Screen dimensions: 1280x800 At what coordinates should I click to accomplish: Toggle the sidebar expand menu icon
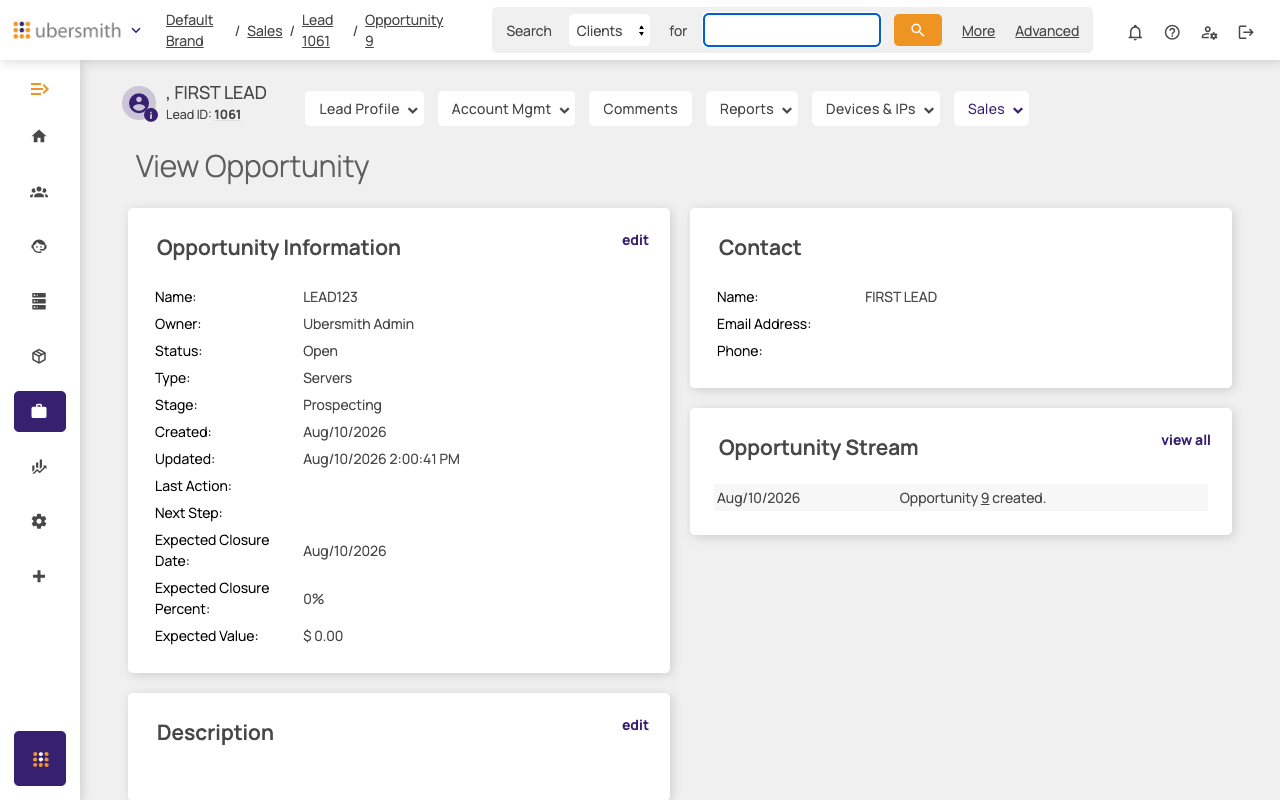[x=39, y=89]
